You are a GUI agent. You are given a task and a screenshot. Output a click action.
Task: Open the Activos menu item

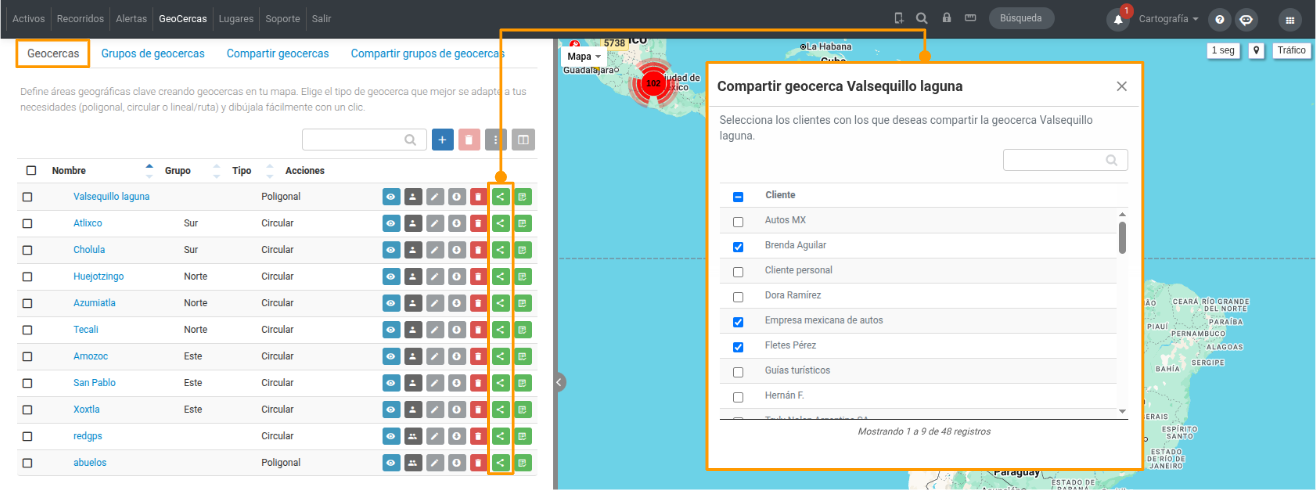tap(29, 19)
